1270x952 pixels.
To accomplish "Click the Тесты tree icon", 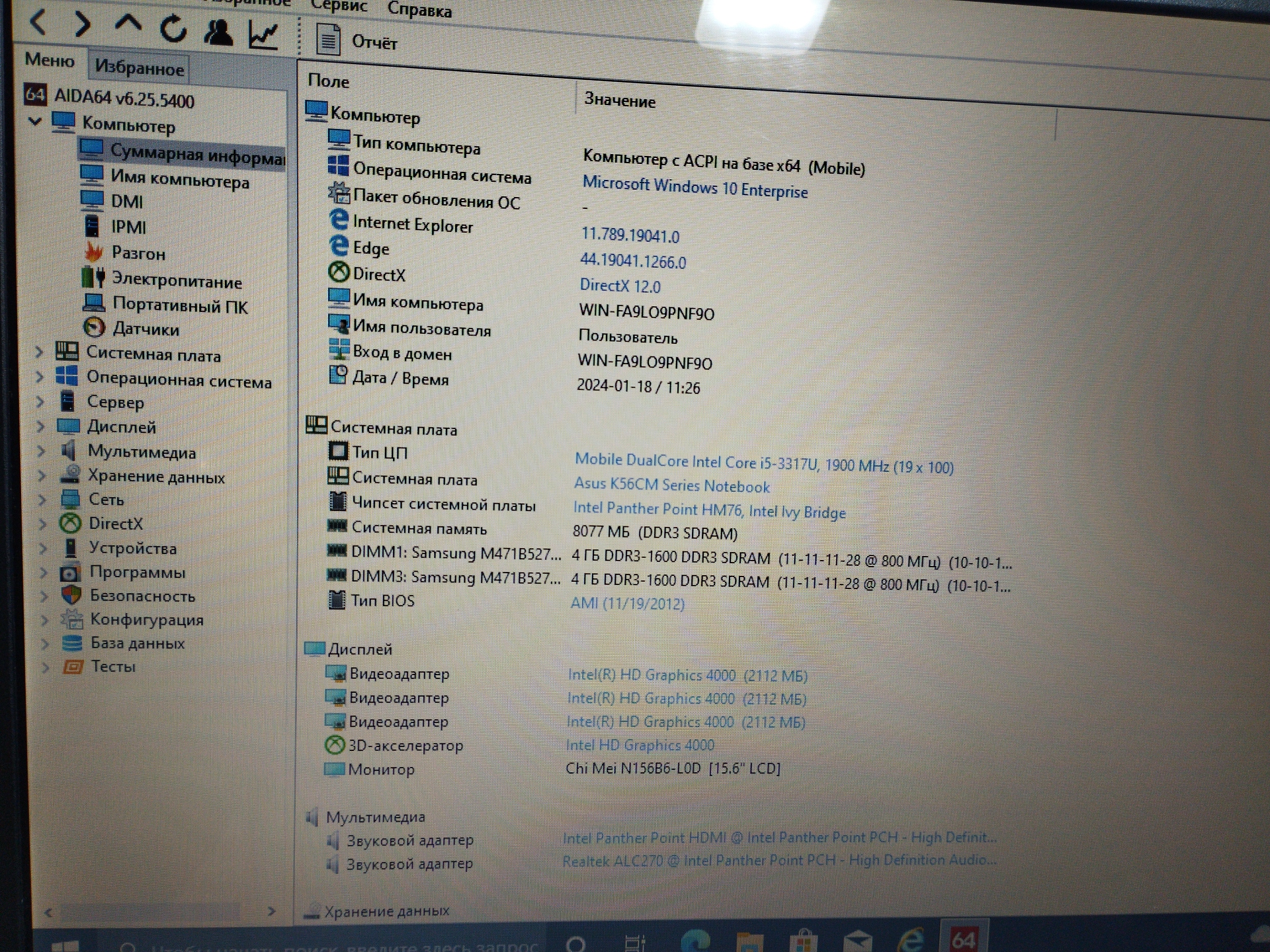I will (x=72, y=666).
